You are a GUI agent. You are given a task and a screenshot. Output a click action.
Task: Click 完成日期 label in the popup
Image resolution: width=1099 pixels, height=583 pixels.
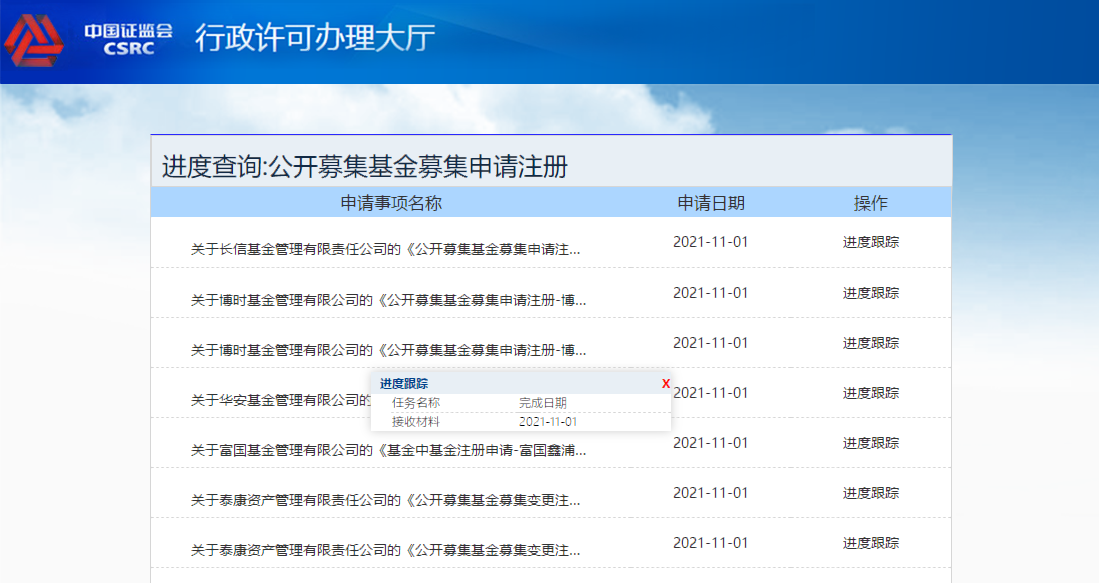[542, 403]
